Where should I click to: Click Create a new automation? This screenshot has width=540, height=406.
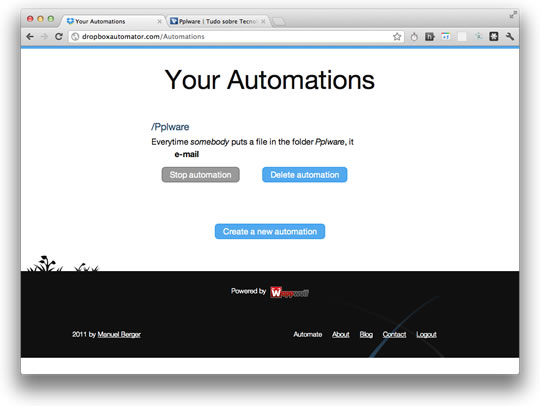[x=270, y=231]
